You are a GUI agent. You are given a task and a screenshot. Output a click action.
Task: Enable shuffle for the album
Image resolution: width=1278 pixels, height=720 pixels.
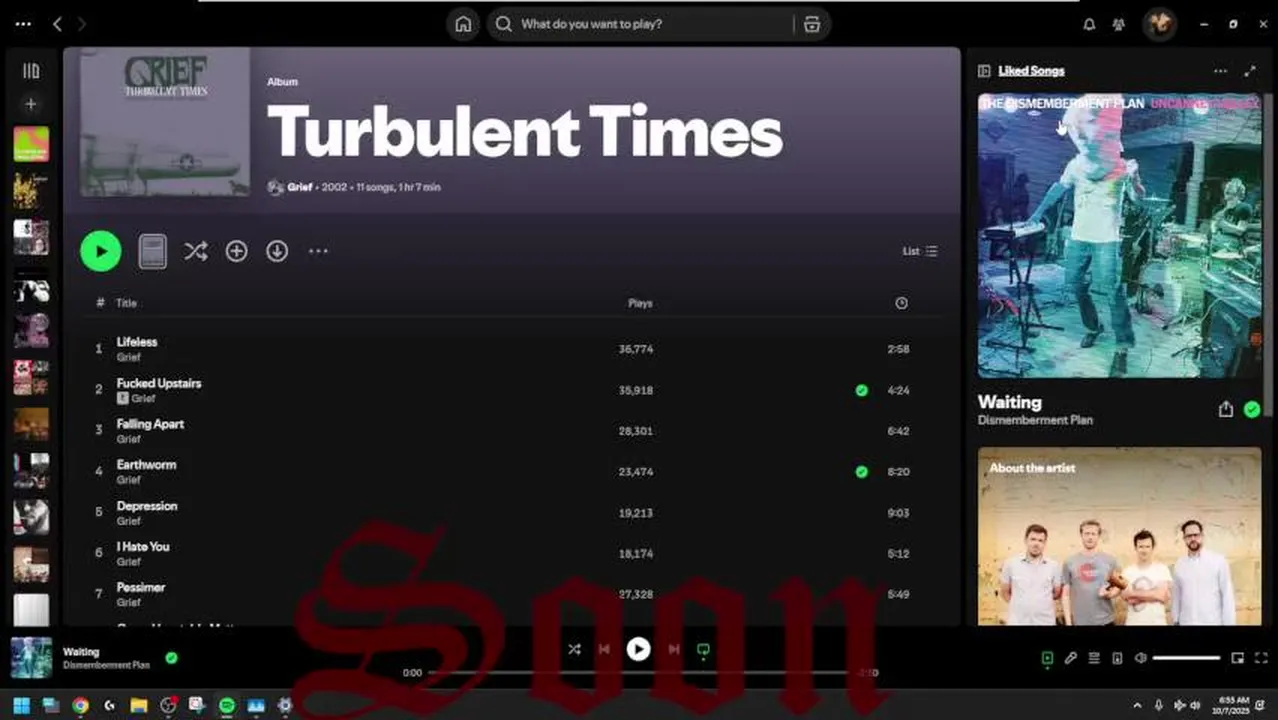(196, 251)
